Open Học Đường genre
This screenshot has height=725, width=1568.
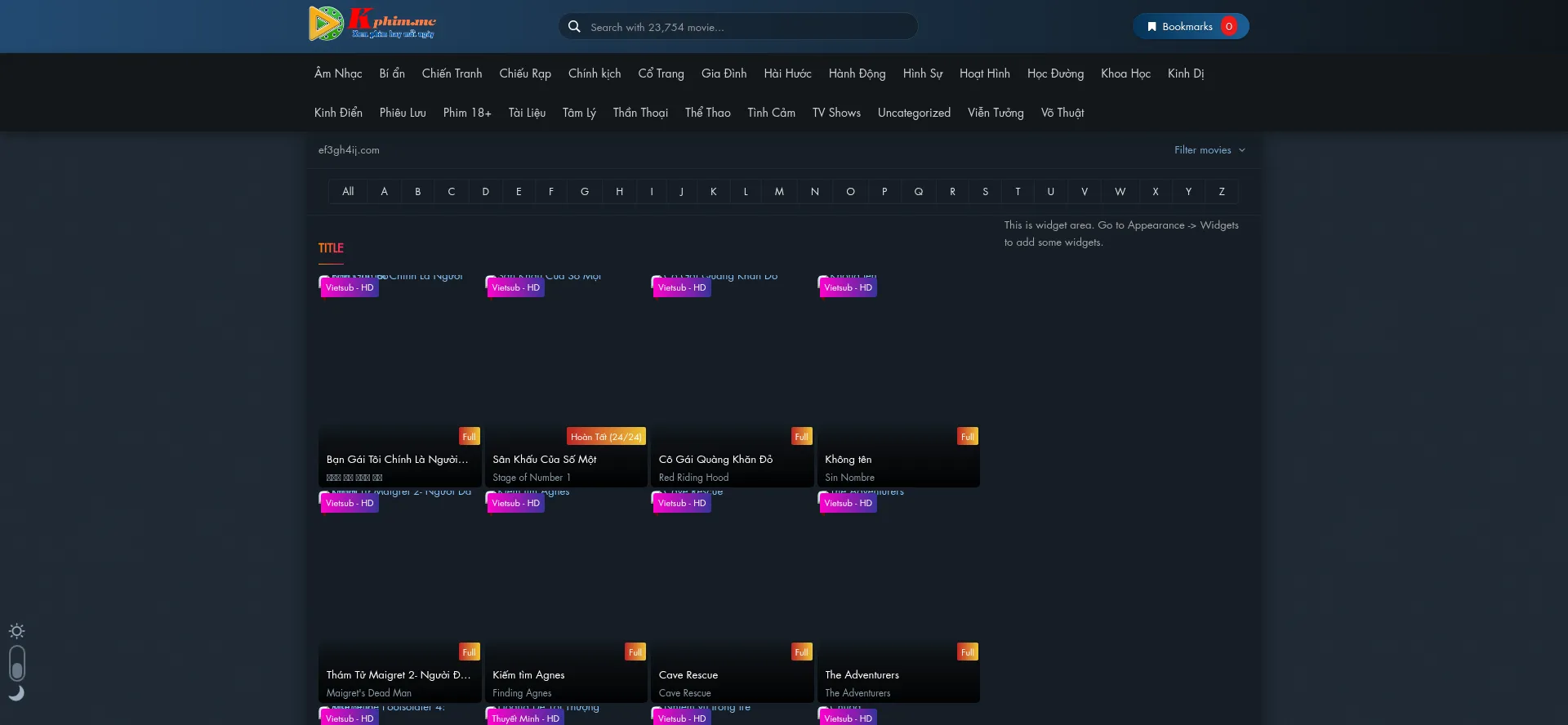coord(1055,73)
